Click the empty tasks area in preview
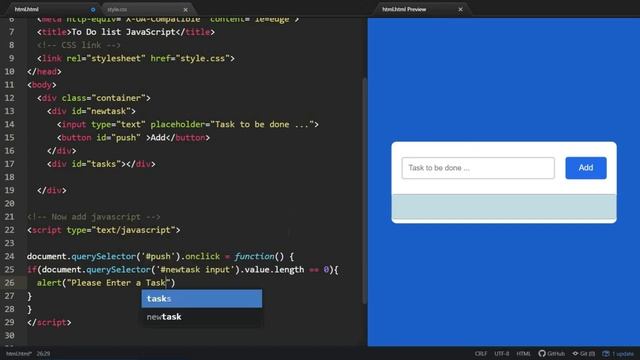This screenshot has width=640, height=360. (504, 207)
